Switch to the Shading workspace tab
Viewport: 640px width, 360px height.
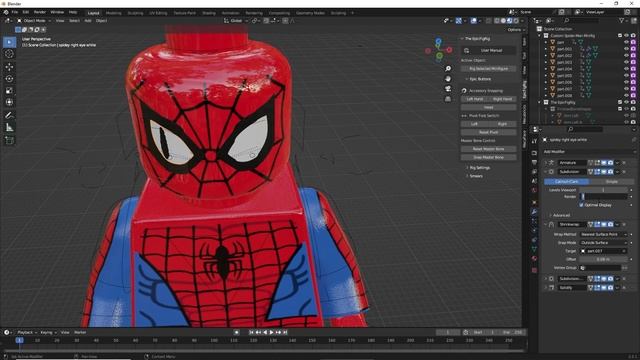pos(209,13)
